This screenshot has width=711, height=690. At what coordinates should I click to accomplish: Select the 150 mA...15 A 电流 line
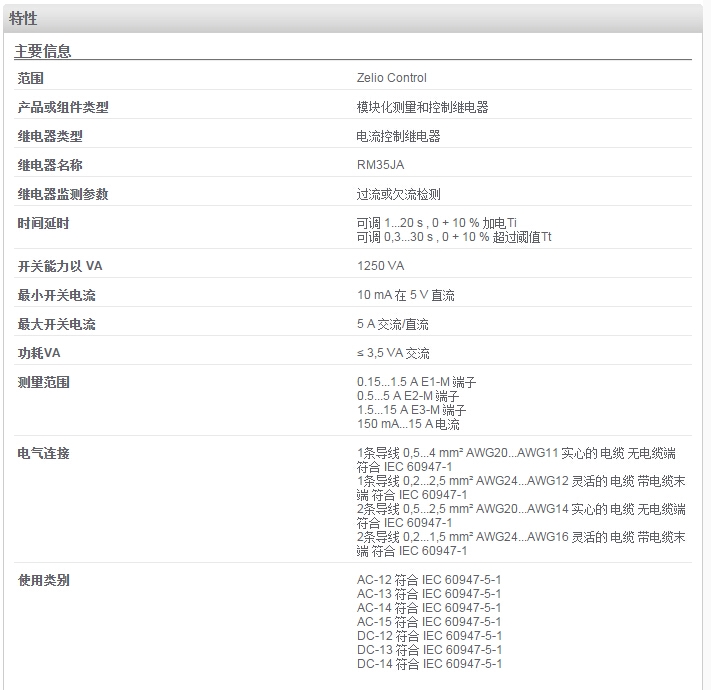pos(408,424)
